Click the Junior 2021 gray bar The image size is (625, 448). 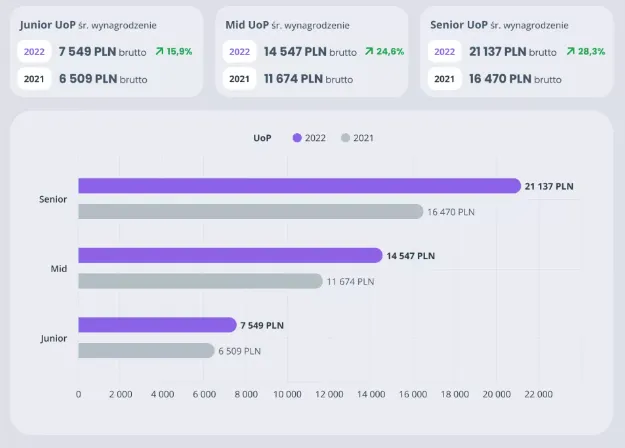146,351
